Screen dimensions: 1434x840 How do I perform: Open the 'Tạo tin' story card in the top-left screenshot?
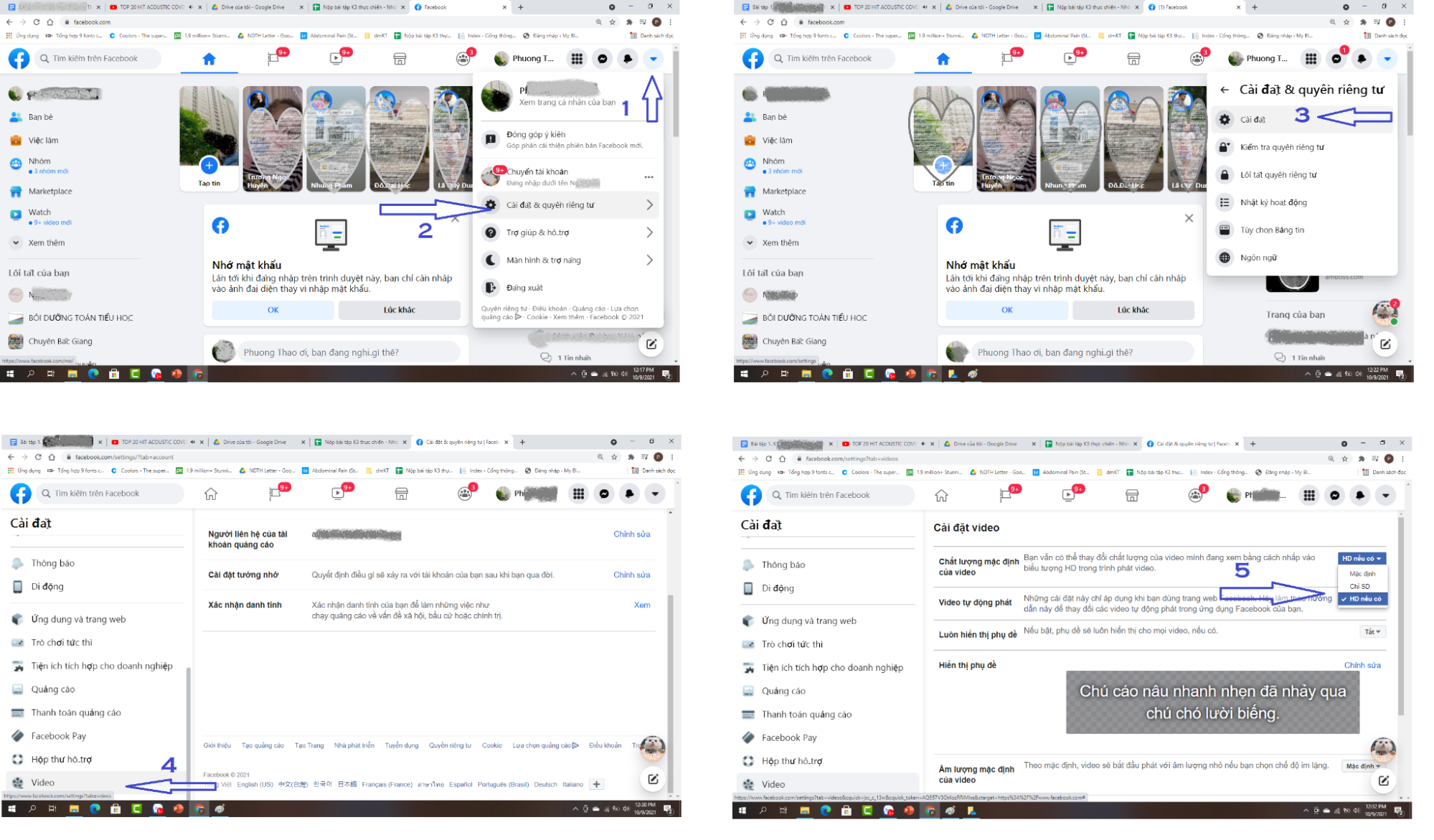tap(209, 138)
